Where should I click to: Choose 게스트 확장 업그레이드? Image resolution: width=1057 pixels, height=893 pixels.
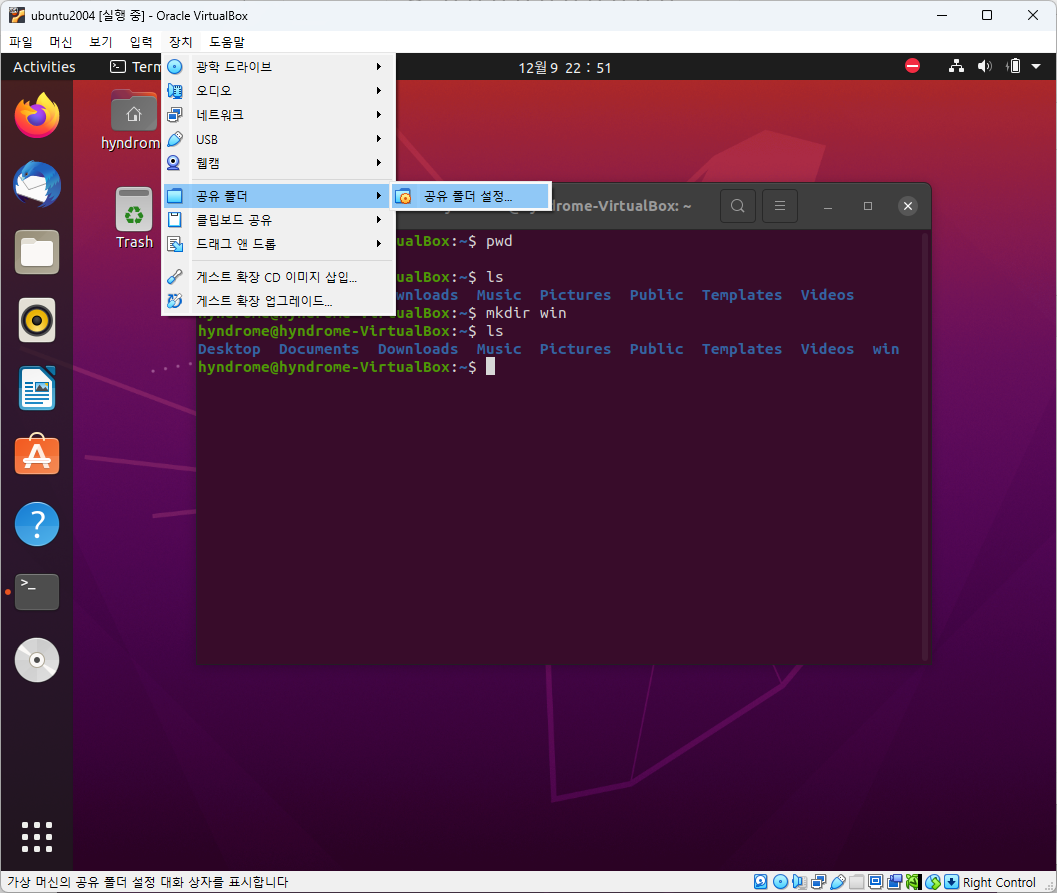coord(278,301)
